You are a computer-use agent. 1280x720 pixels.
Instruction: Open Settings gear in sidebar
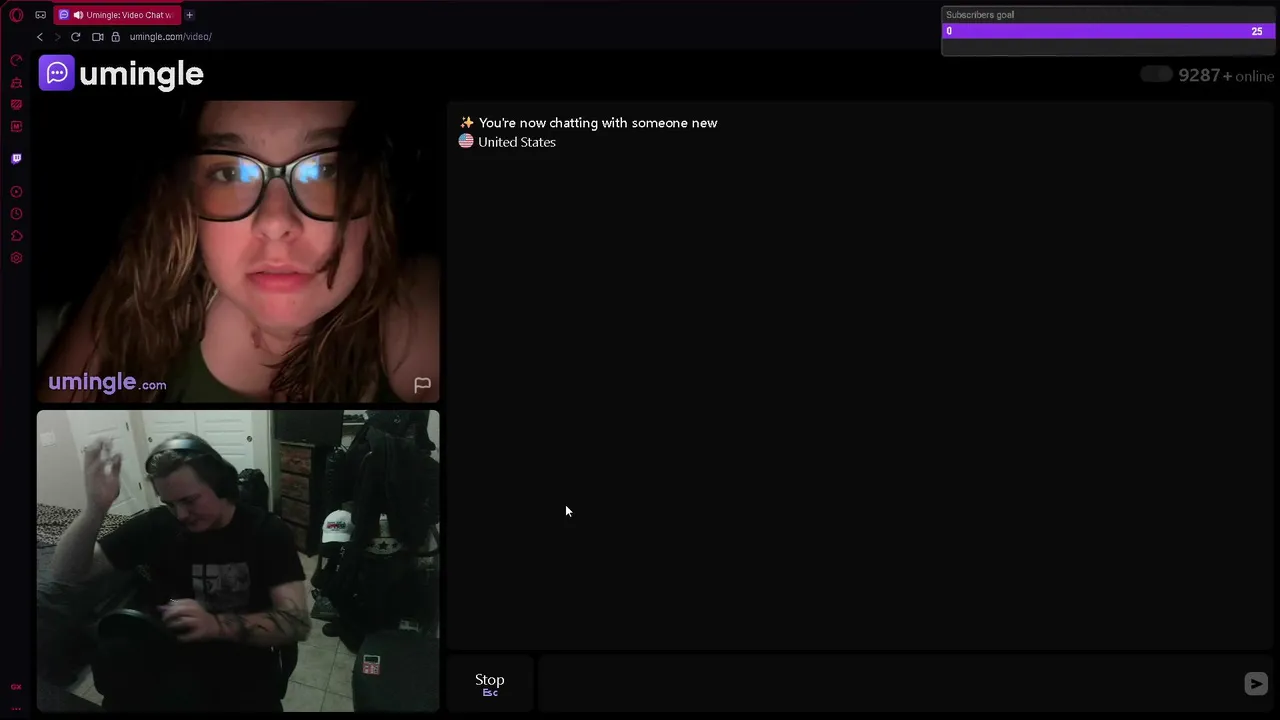click(x=16, y=258)
